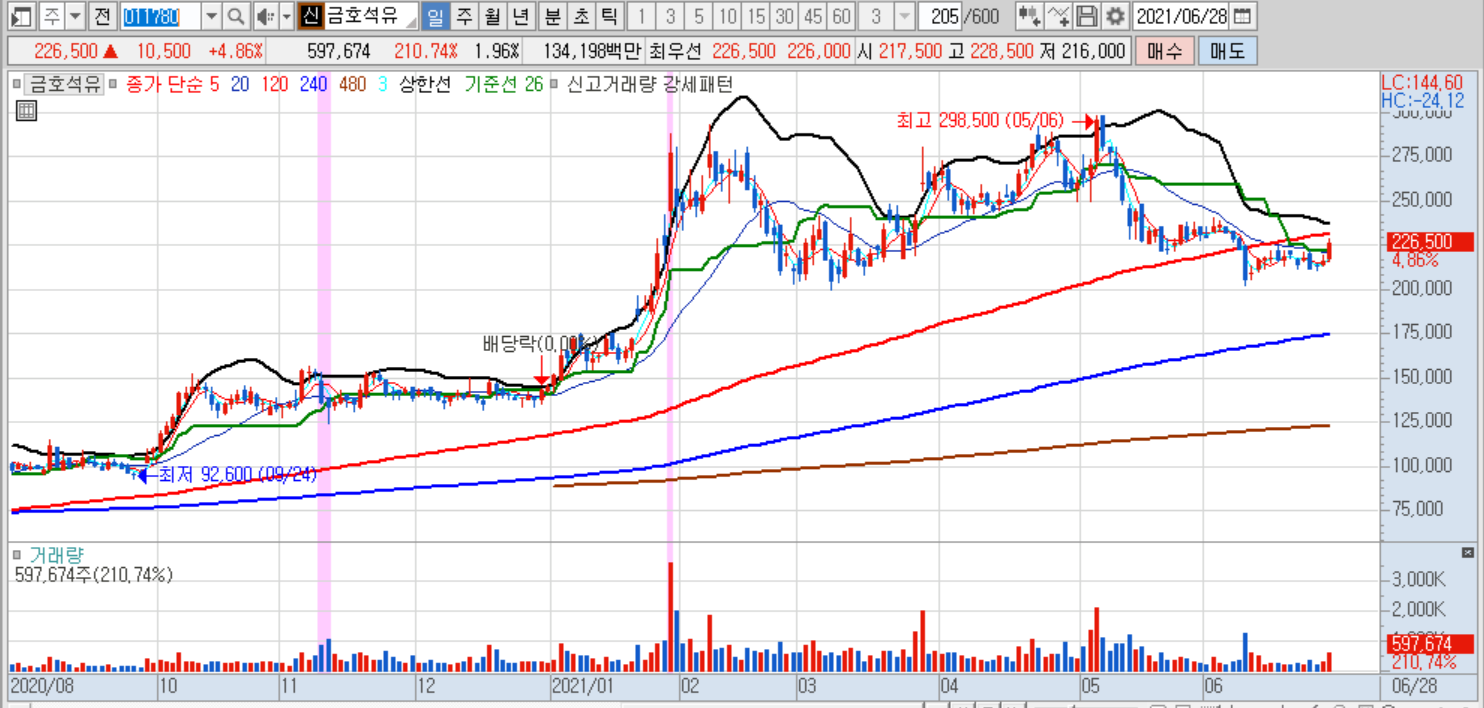Choose the 60 interval button
The width and height of the screenshot is (1484, 708).
click(x=842, y=16)
